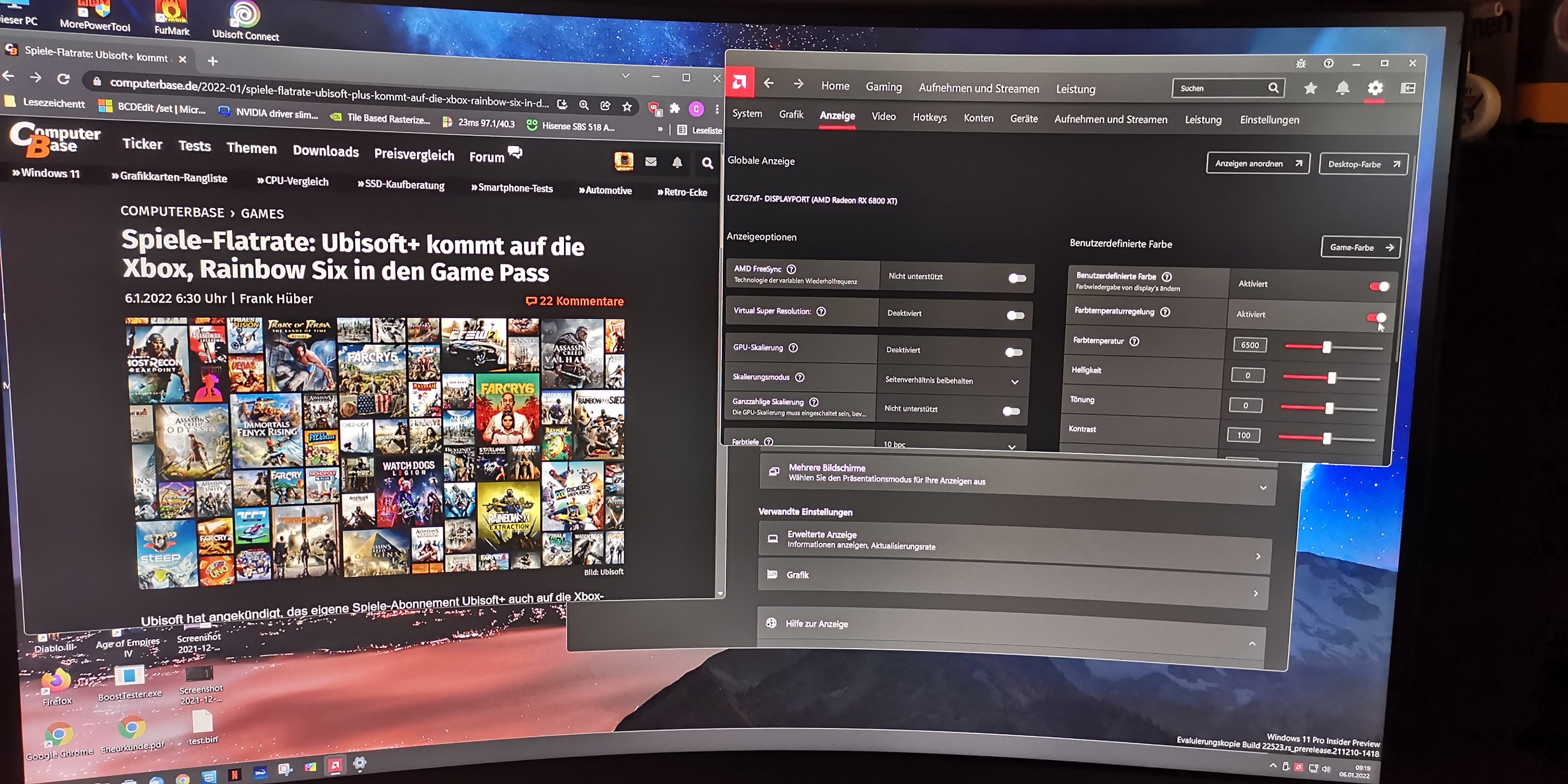Switch to the Grafik settings tab
The height and width of the screenshot is (784, 1568).
coord(791,114)
